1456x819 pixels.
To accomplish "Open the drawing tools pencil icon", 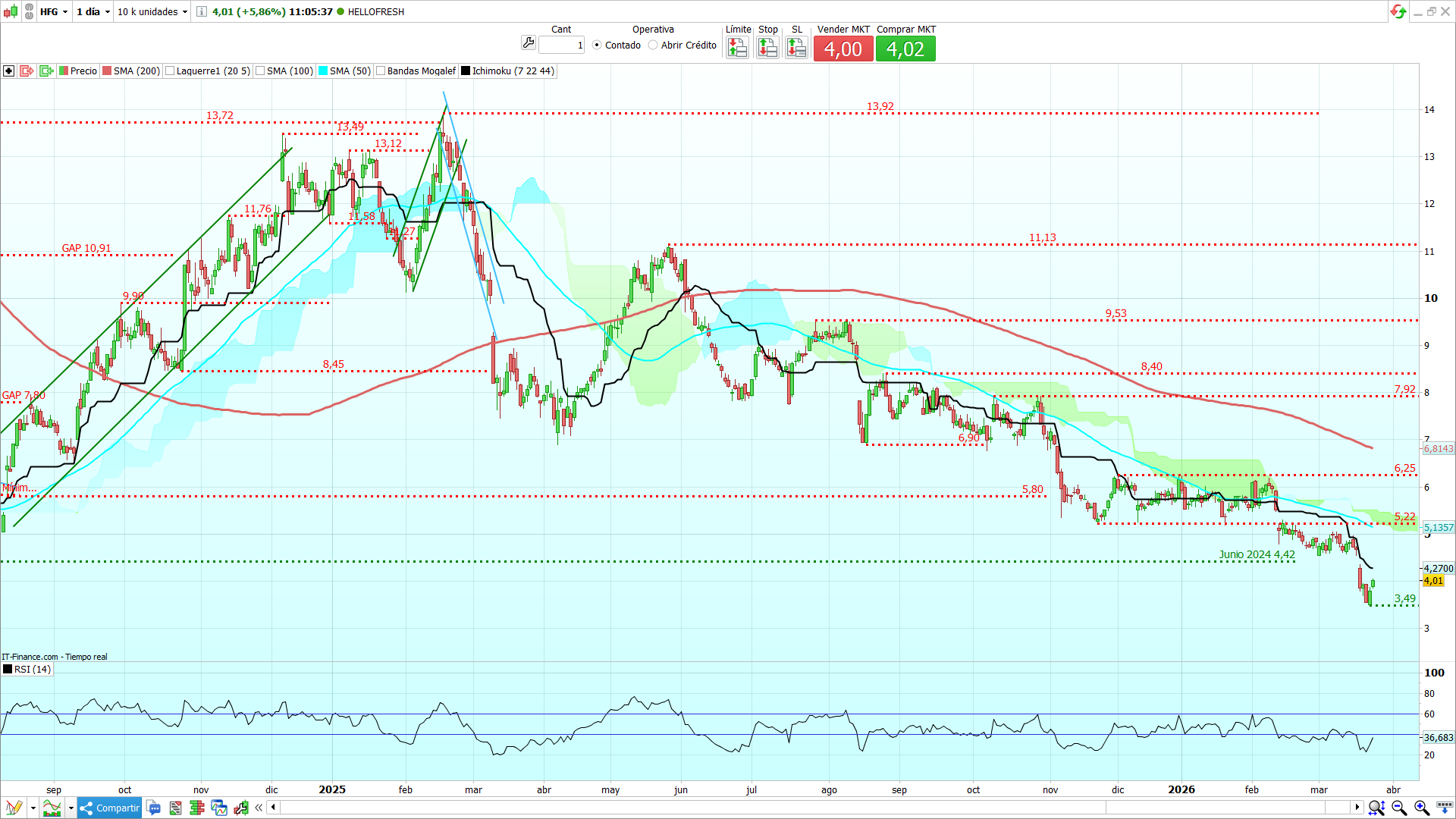I will (13, 808).
